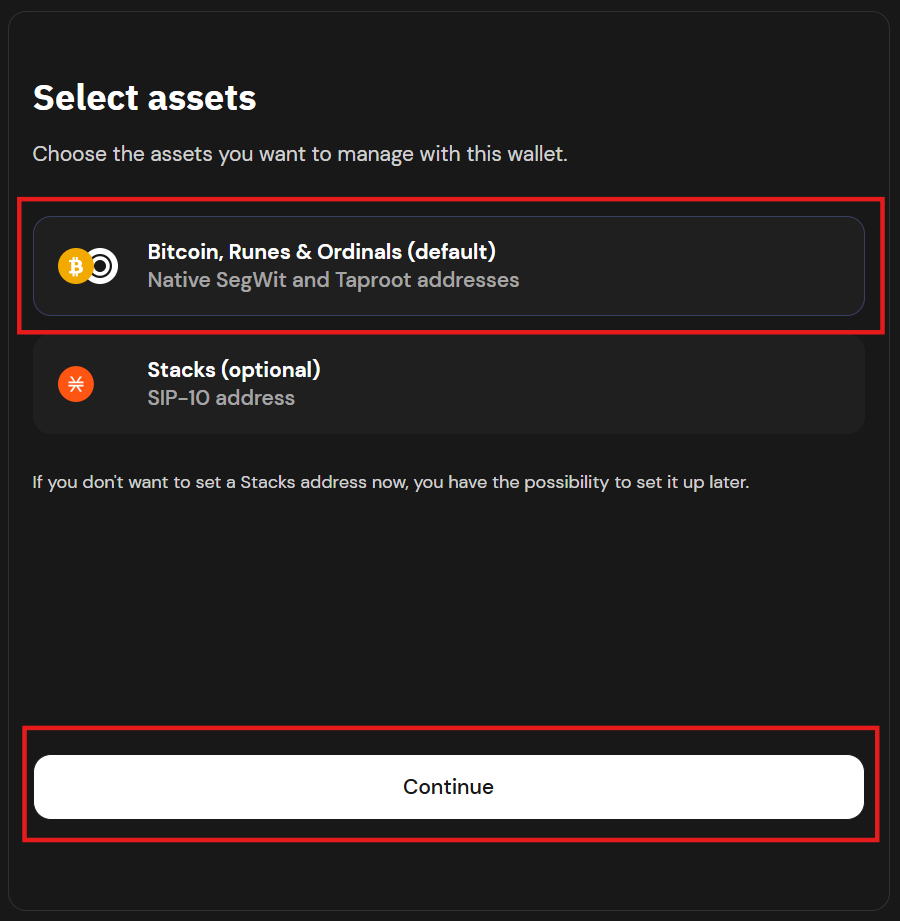Click Continue to proceed
Screen dimensions: 900x921
448,787
